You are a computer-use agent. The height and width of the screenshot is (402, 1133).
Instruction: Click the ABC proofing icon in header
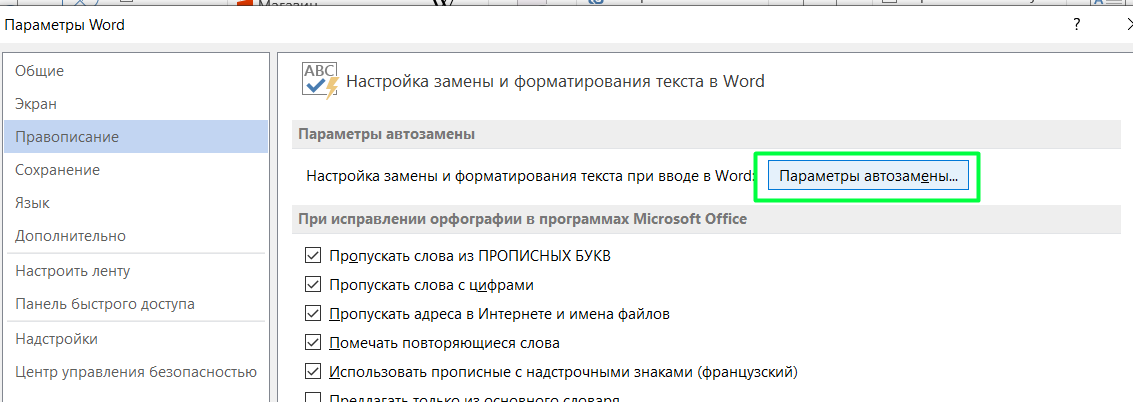[319, 80]
